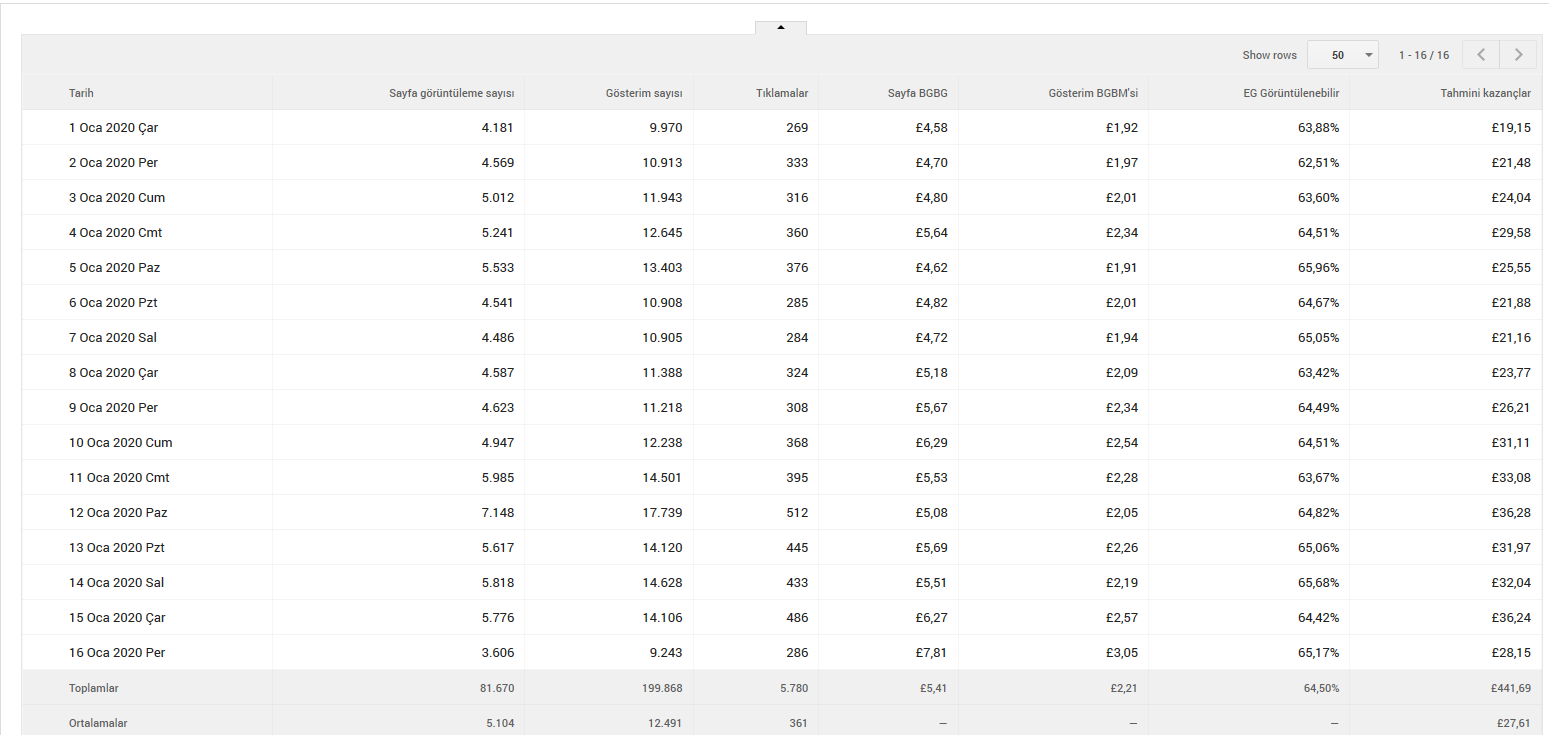Sort by EG Görüntülenebilir column header
1549x735 pixels.
click(1291, 93)
